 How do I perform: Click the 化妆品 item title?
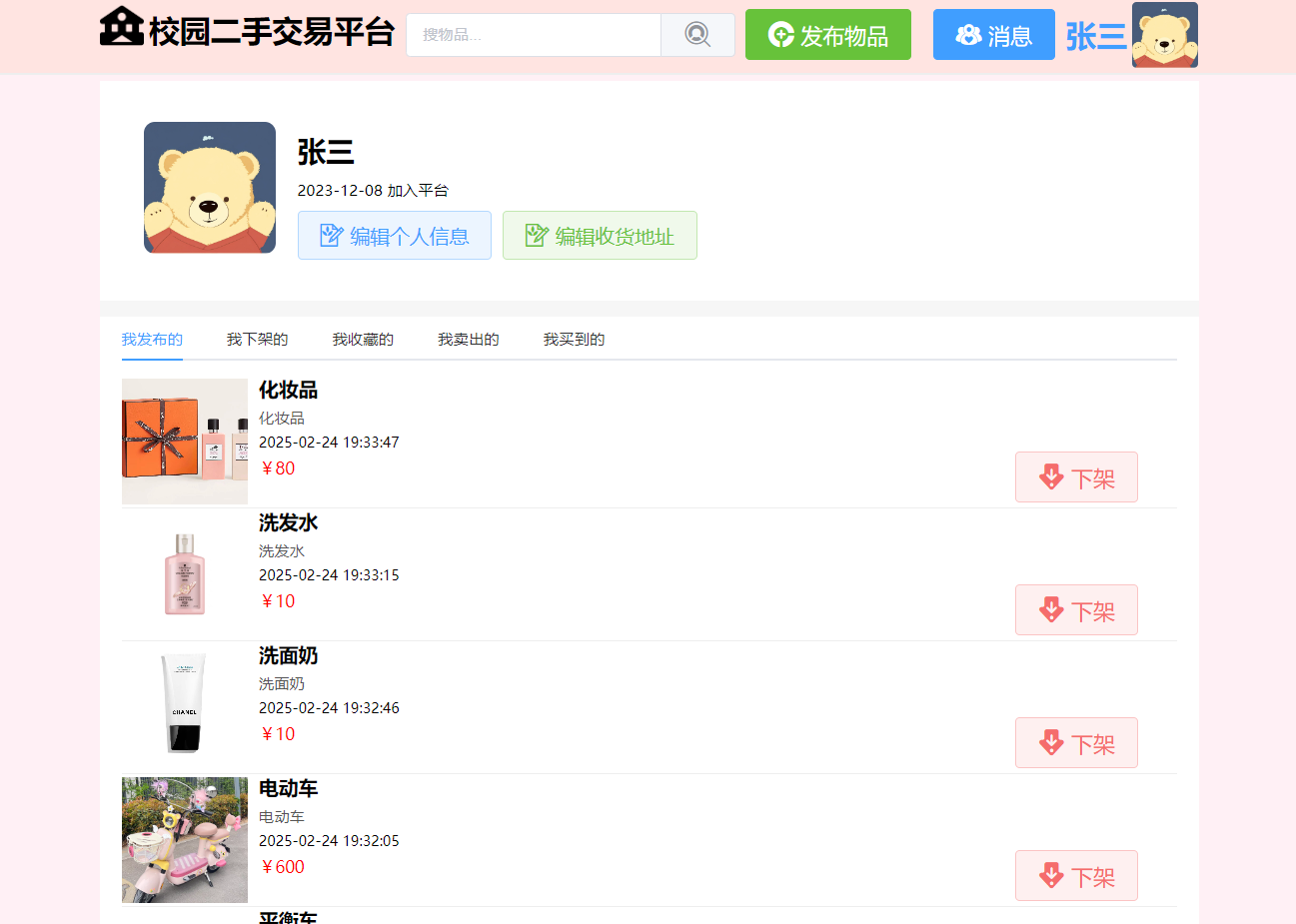pyautogui.click(x=288, y=390)
